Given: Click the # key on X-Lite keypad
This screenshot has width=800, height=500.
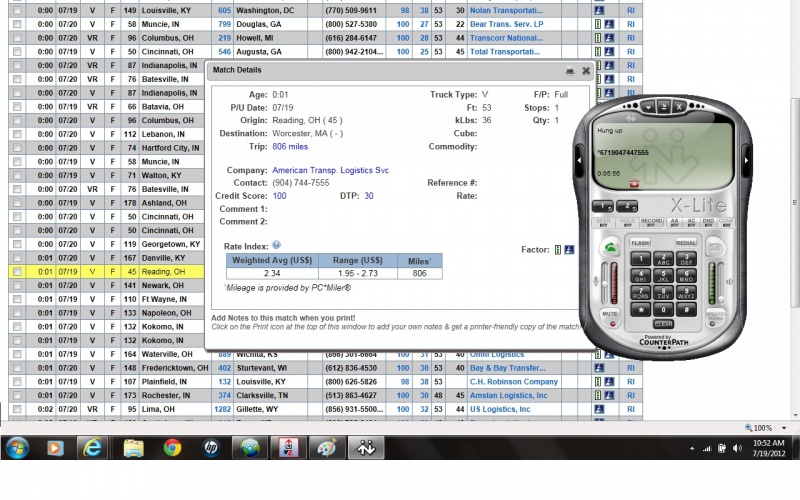Looking at the screenshot, I should [x=686, y=309].
